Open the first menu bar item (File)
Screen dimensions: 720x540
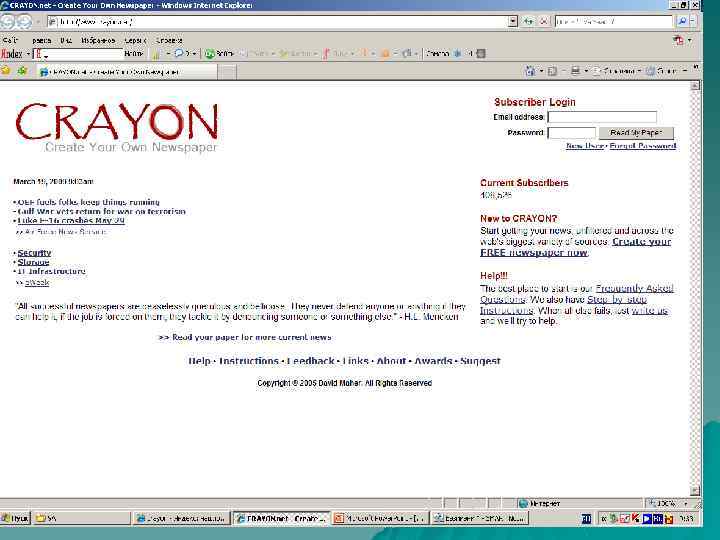click(x=10, y=40)
